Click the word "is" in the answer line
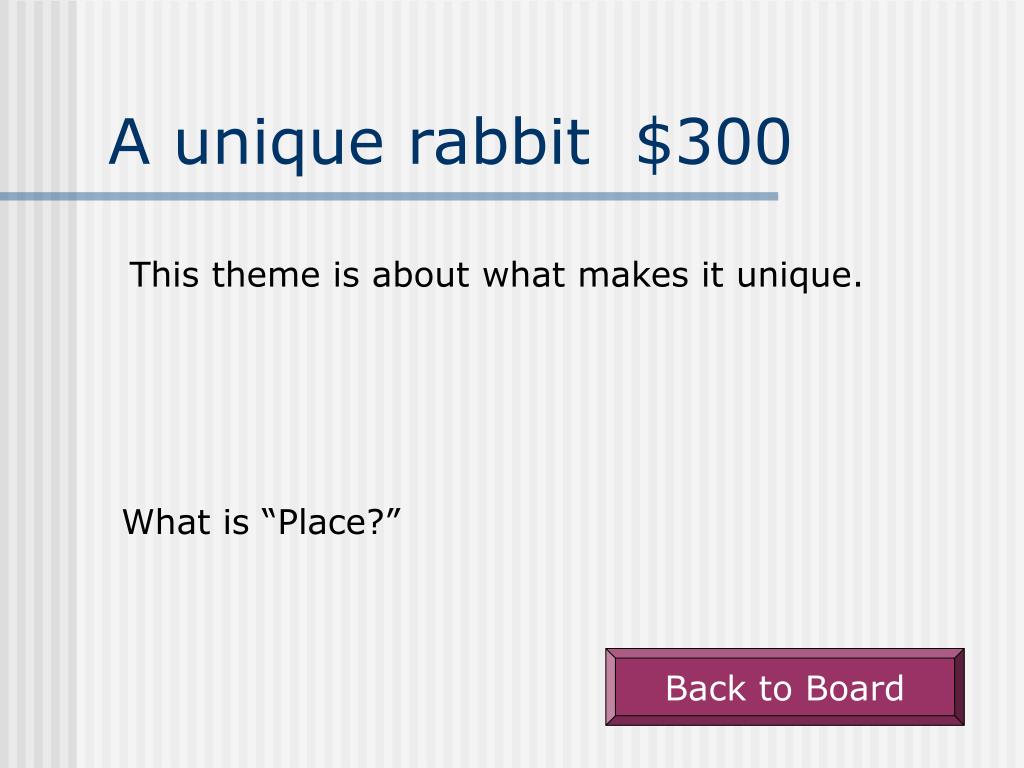This screenshot has width=1024, height=768. pyautogui.click(x=237, y=522)
